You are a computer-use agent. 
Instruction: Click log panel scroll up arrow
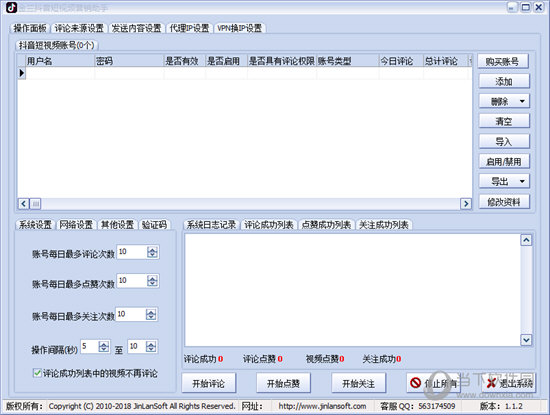point(526,240)
